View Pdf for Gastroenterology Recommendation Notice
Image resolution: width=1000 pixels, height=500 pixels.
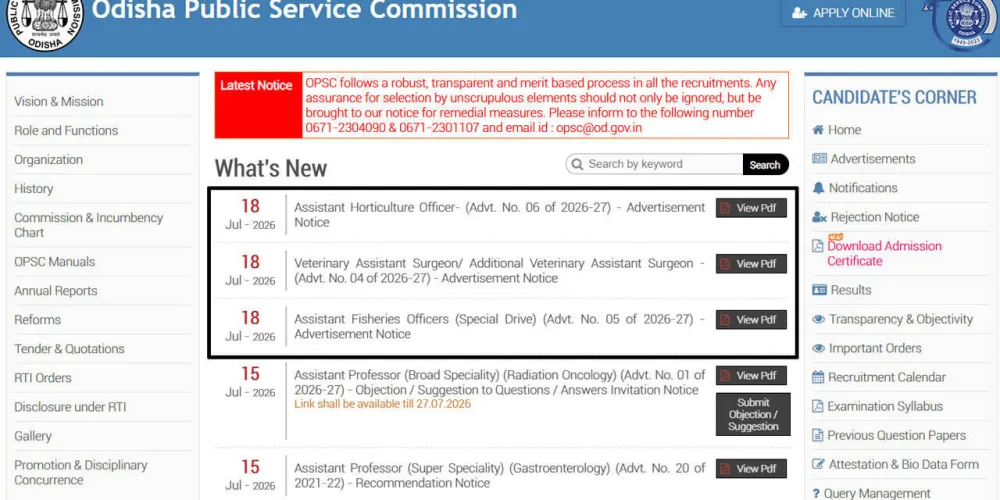751,469
